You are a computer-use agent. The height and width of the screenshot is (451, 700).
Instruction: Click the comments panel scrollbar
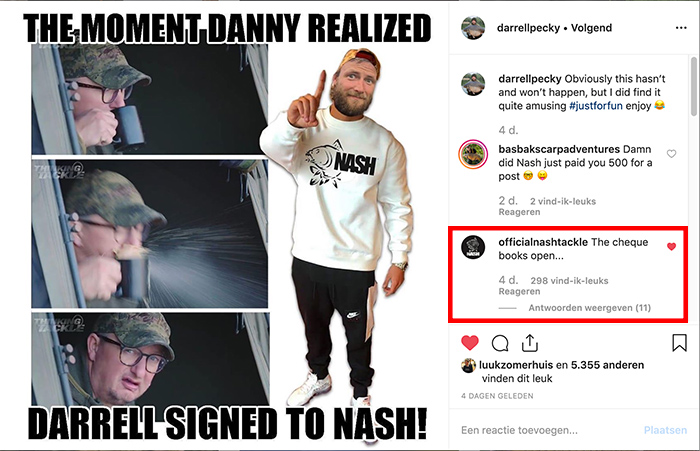pyautogui.click(x=694, y=86)
